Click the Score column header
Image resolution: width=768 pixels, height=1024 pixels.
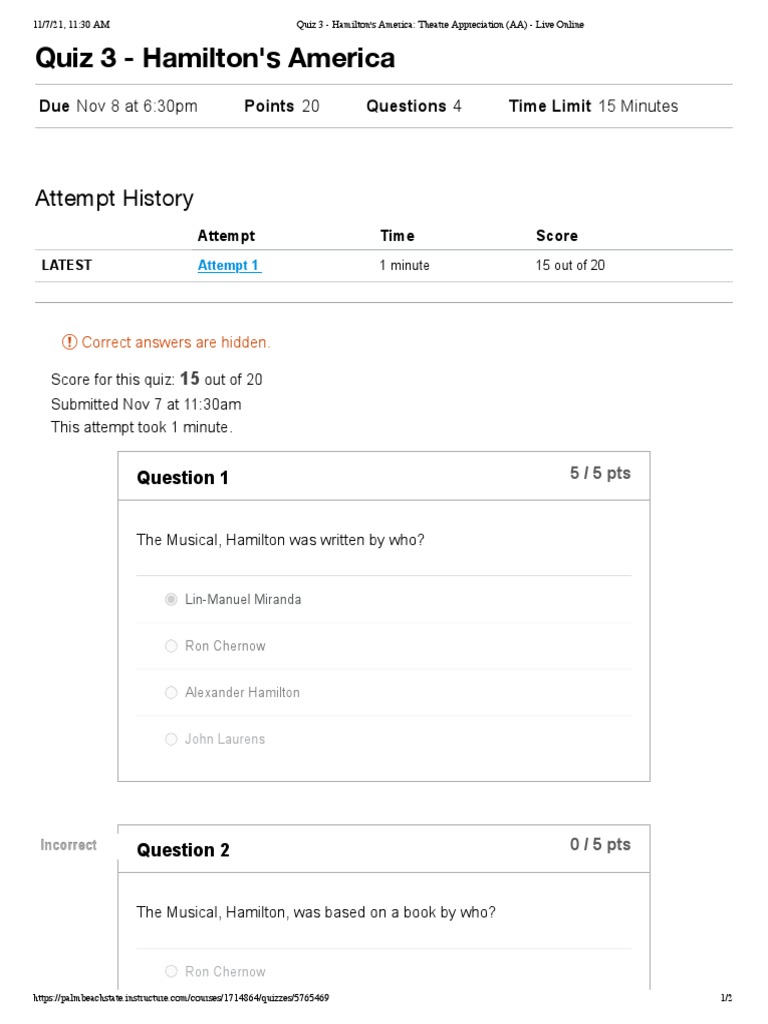(x=557, y=236)
